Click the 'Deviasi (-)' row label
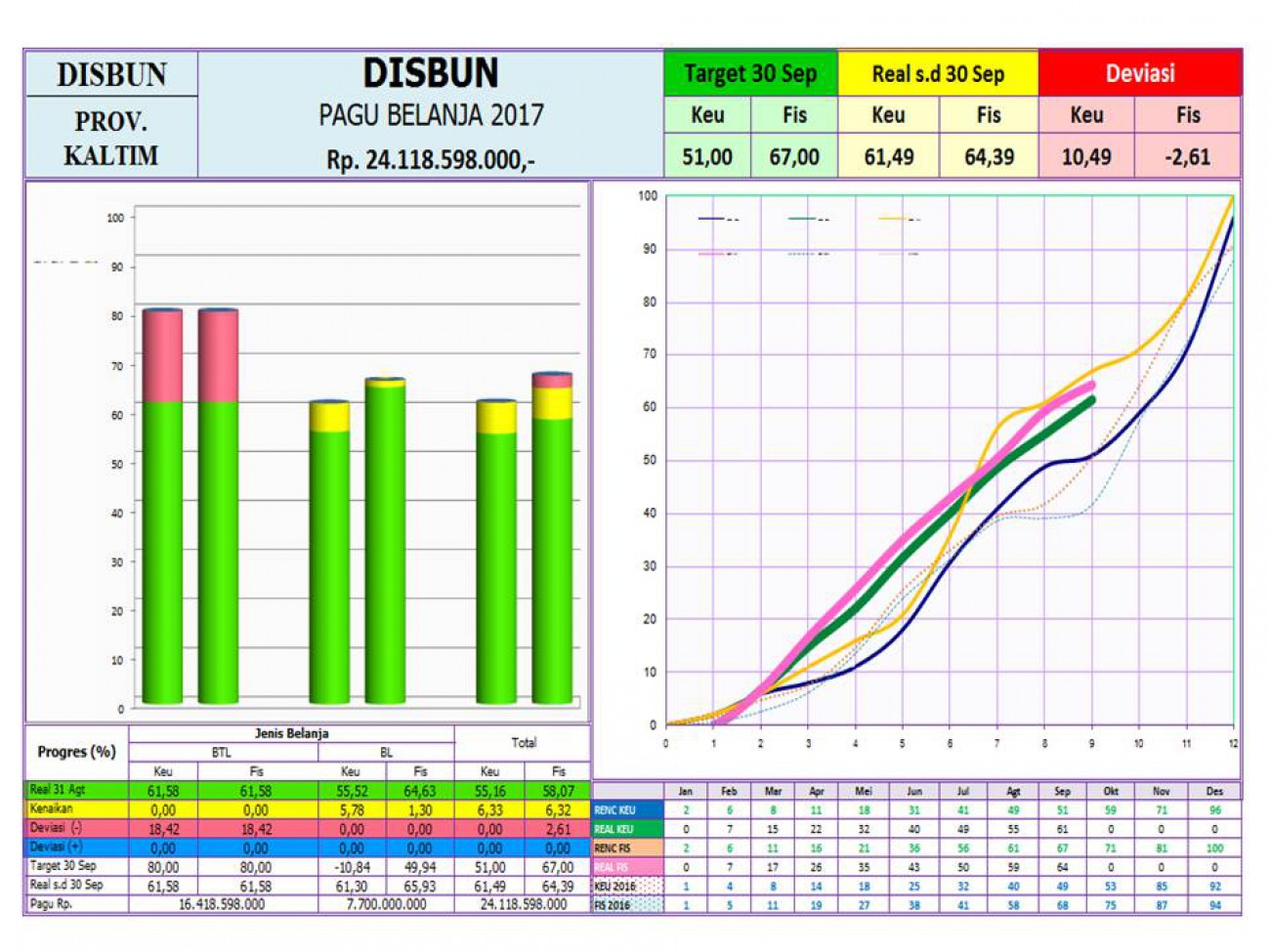This screenshot has width=1270, height=952. click(x=76, y=828)
